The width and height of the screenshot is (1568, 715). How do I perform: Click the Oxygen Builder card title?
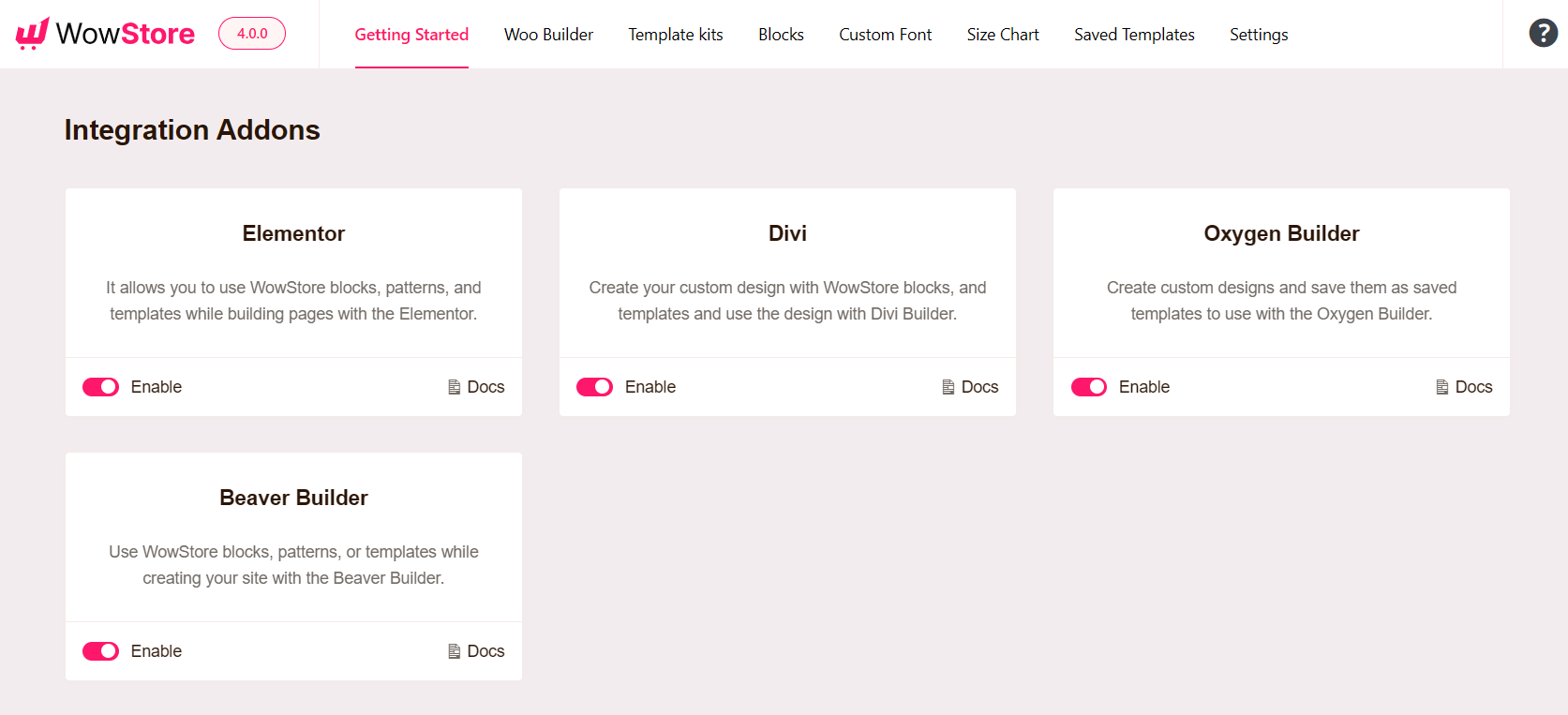pyautogui.click(x=1281, y=233)
